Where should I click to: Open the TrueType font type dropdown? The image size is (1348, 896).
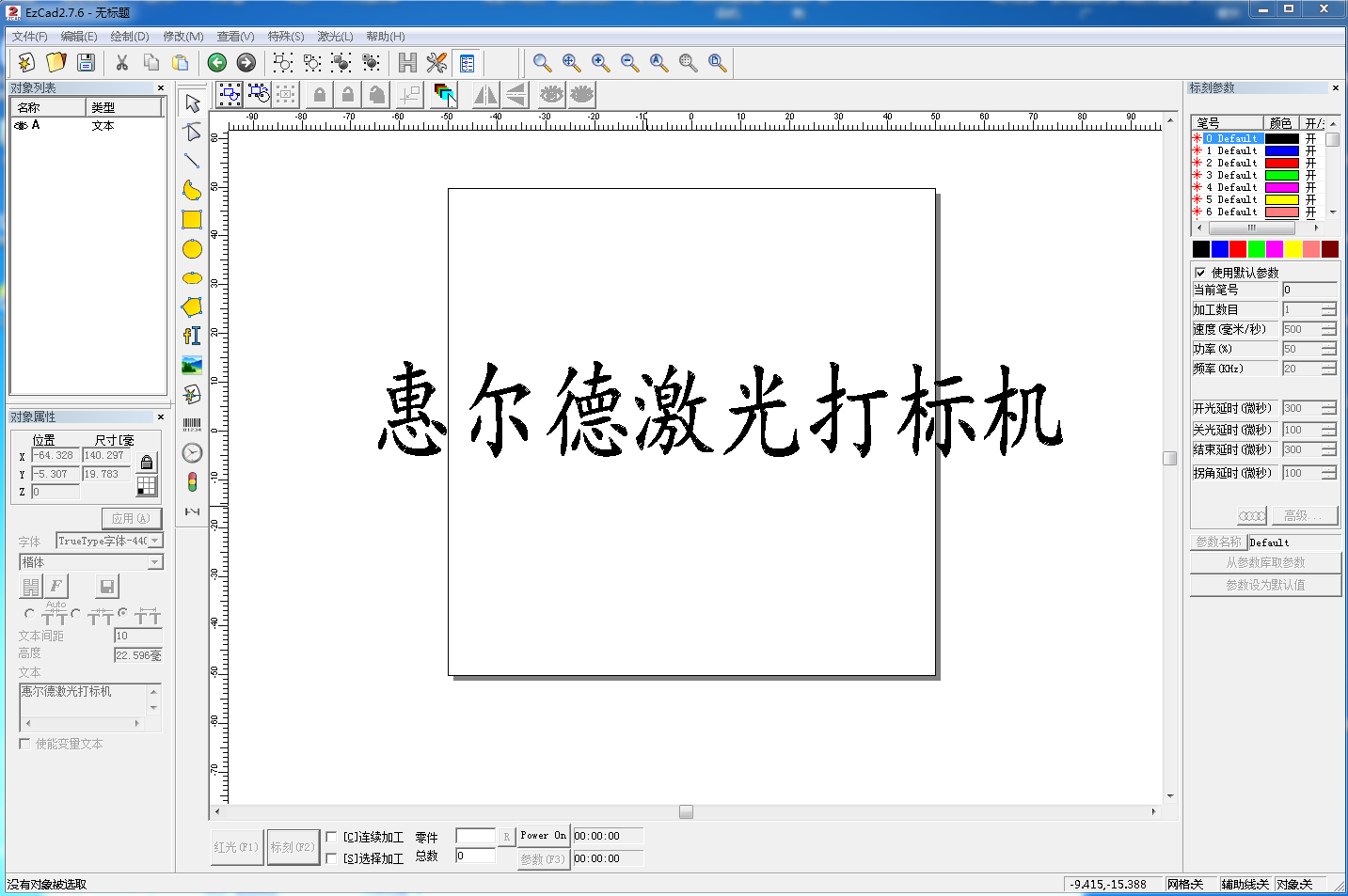(x=156, y=541)
